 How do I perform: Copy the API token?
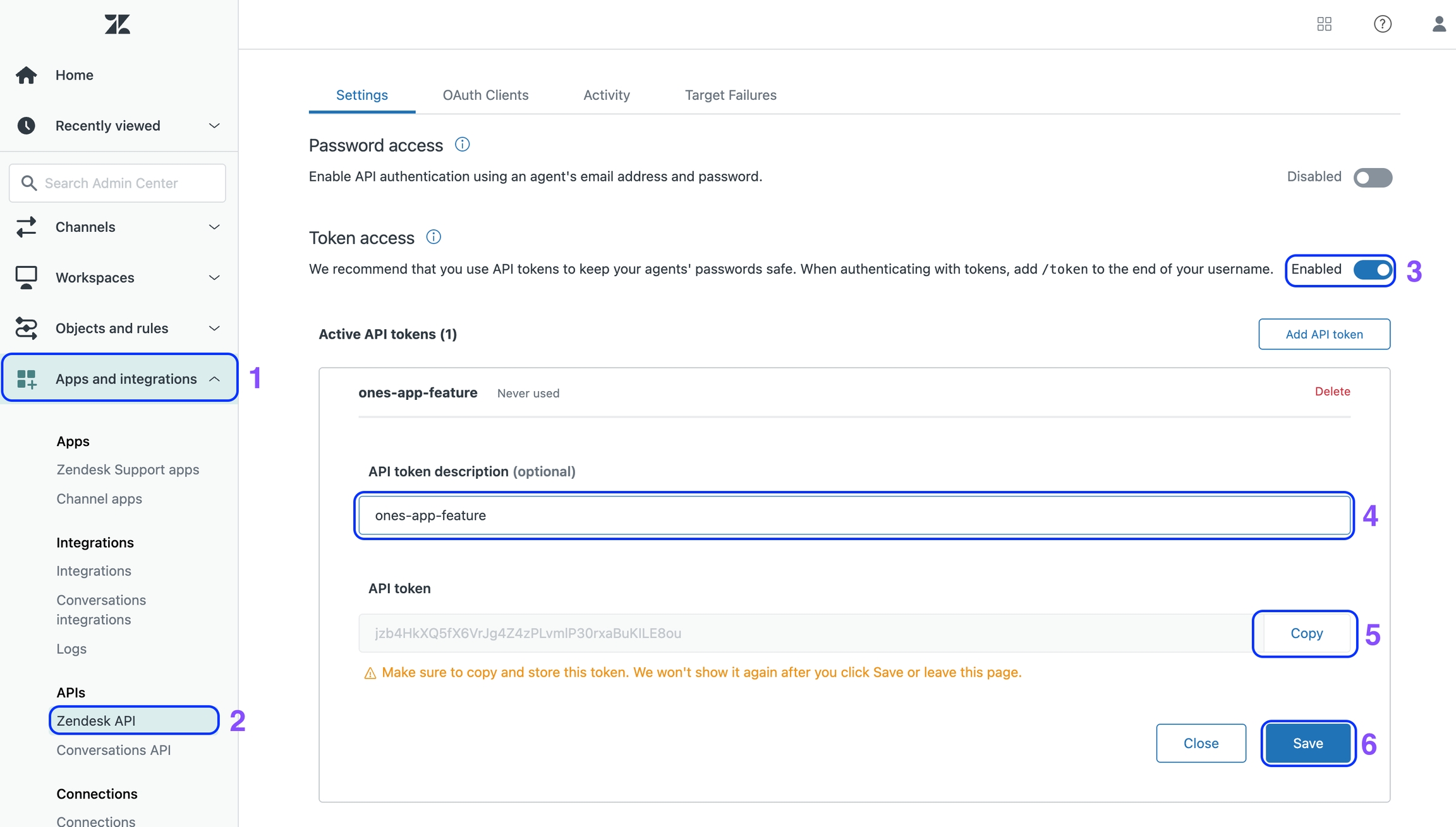[1306, 633]
